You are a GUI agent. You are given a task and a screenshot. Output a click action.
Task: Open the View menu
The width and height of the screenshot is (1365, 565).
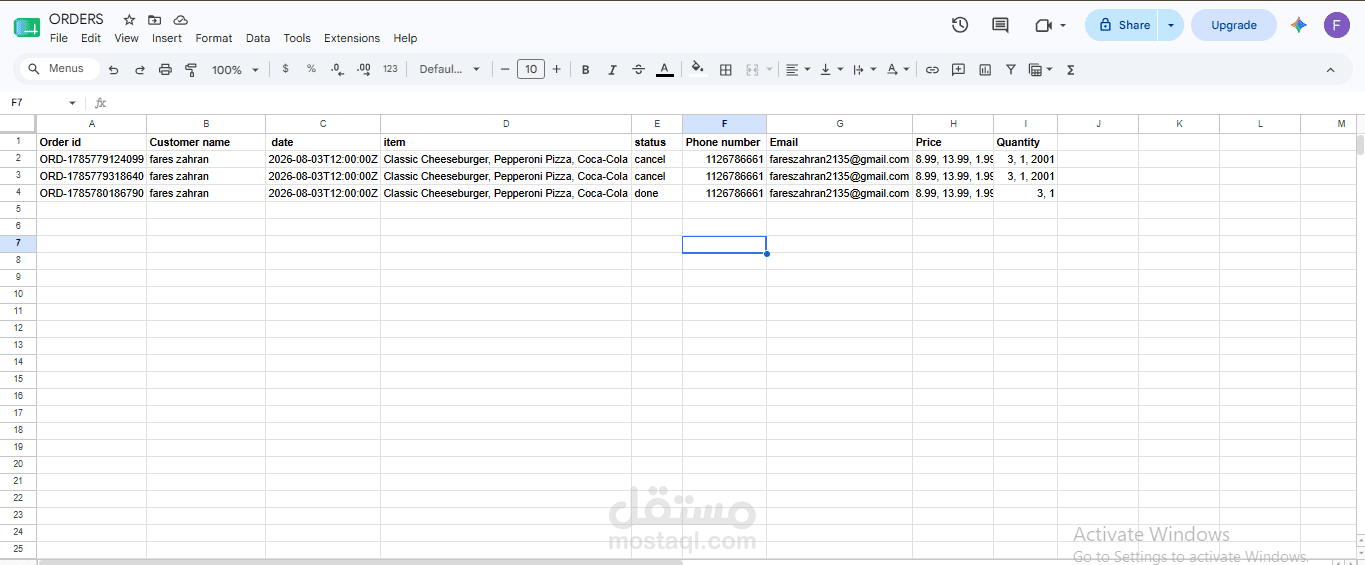127,38
